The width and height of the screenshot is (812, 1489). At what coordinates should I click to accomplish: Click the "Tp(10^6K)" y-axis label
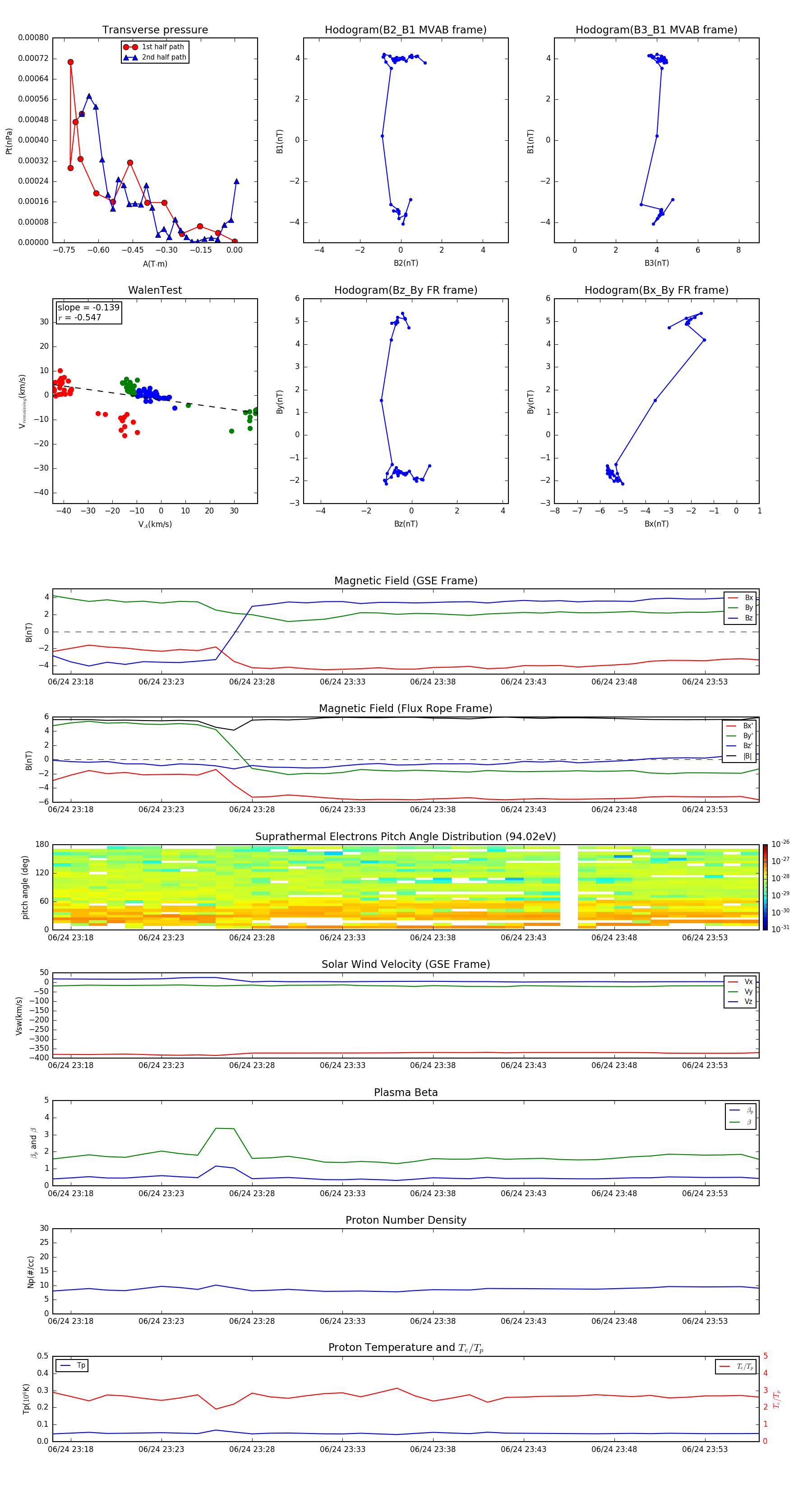point(26,1399)
